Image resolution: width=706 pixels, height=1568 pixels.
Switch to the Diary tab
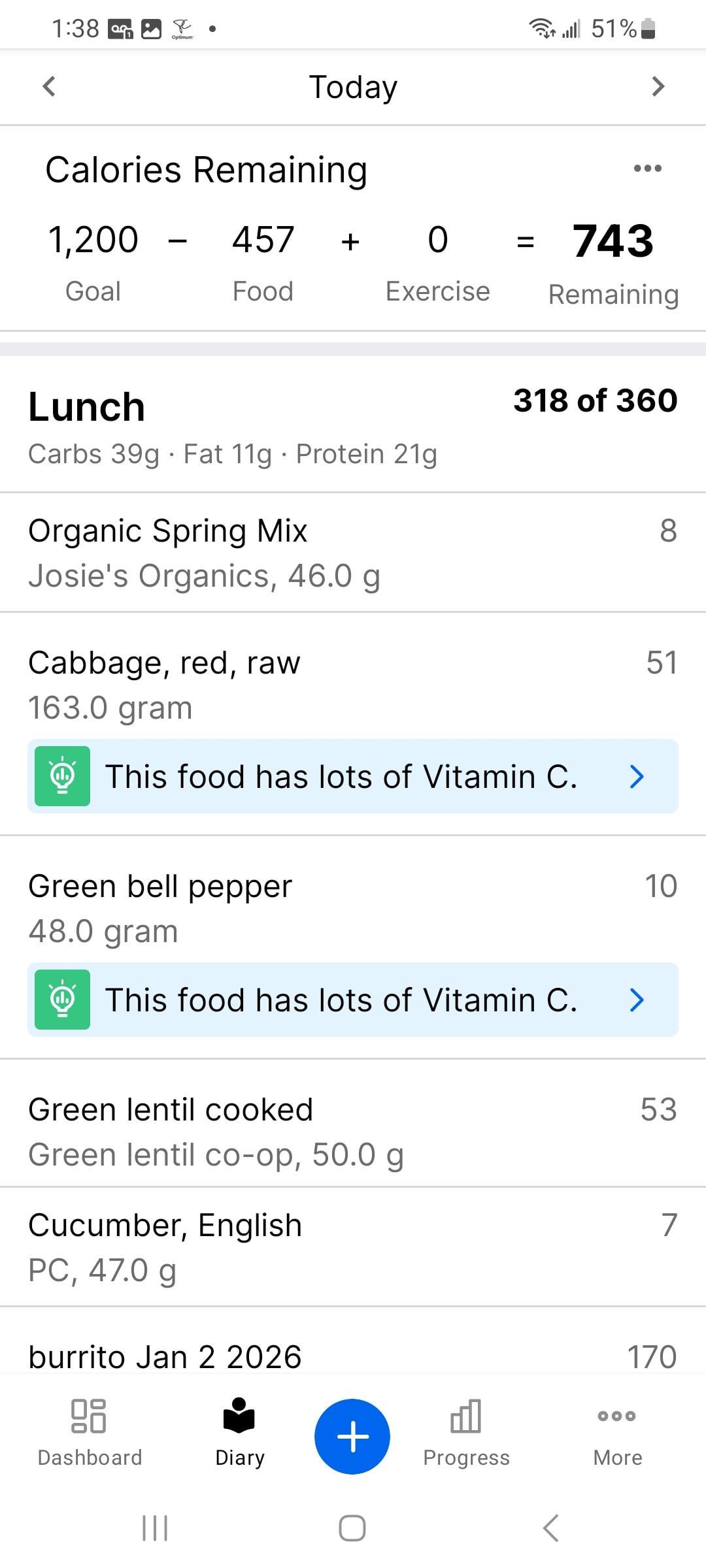[239, 1432]
